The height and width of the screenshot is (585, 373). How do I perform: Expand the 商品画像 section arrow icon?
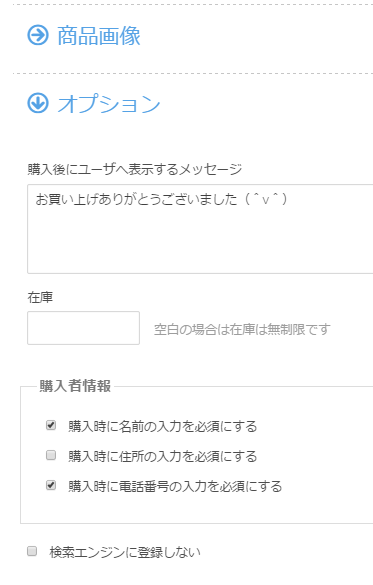(x=38, y=35)
